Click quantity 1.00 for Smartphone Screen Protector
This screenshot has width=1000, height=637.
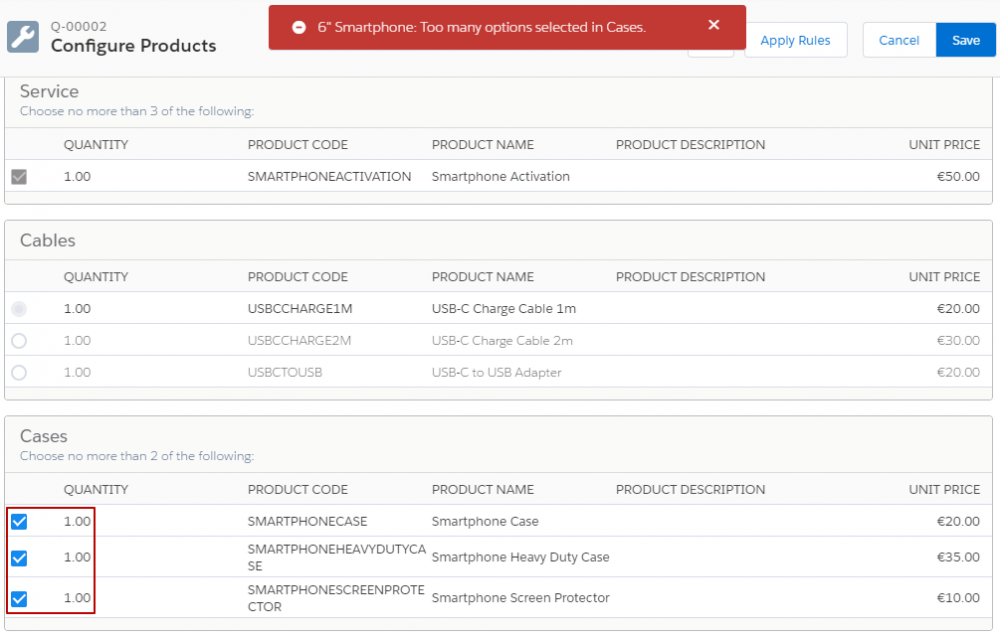77,598
